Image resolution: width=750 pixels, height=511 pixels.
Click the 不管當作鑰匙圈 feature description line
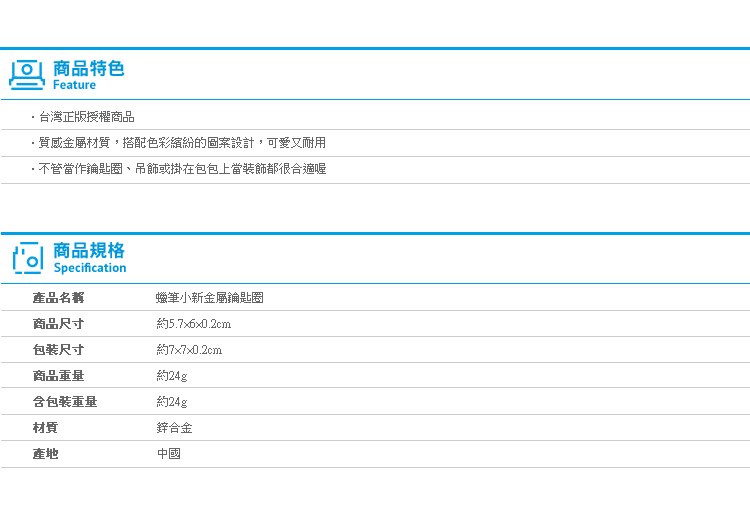(182, 169)
